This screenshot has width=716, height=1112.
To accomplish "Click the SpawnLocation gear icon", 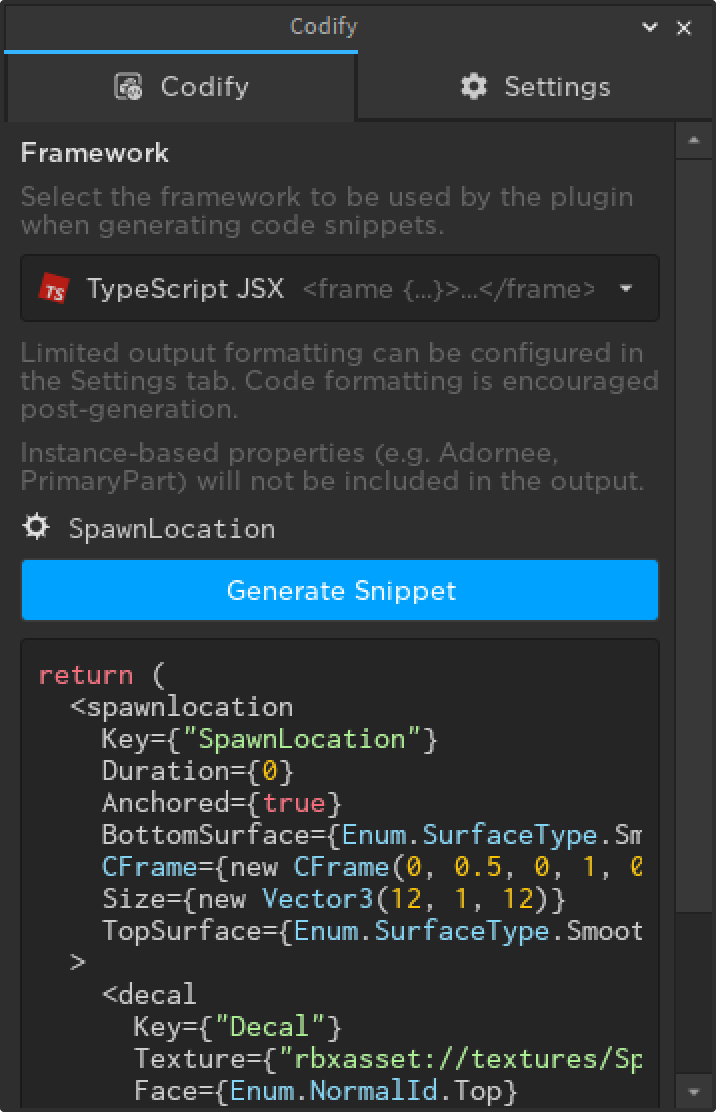I will pyautogui.click(x=36, y=527).
